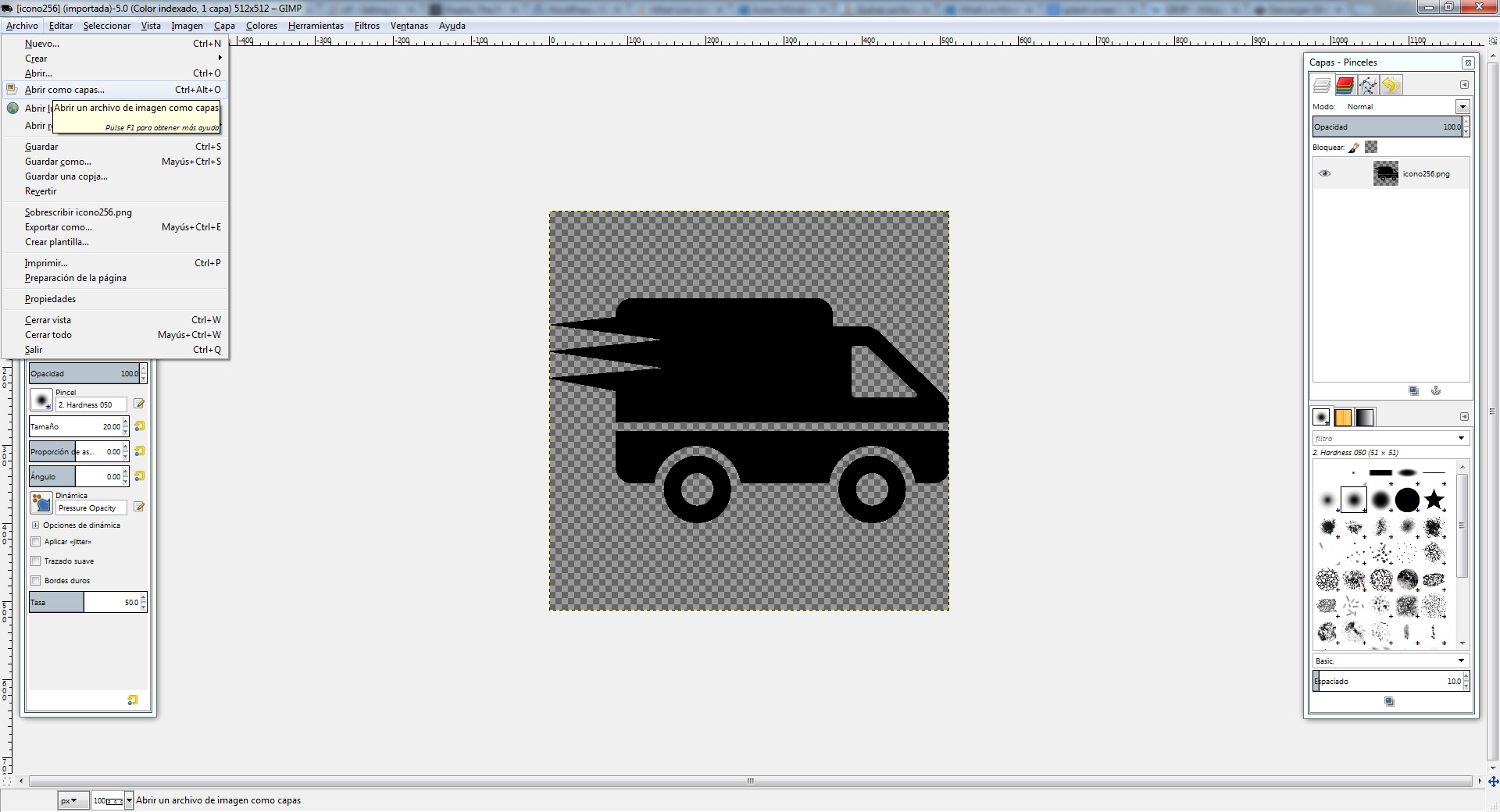The height and width of the screenshot is (812, 1500).
Task: Click the Tasa slider bar
Action: pos(84,602)
